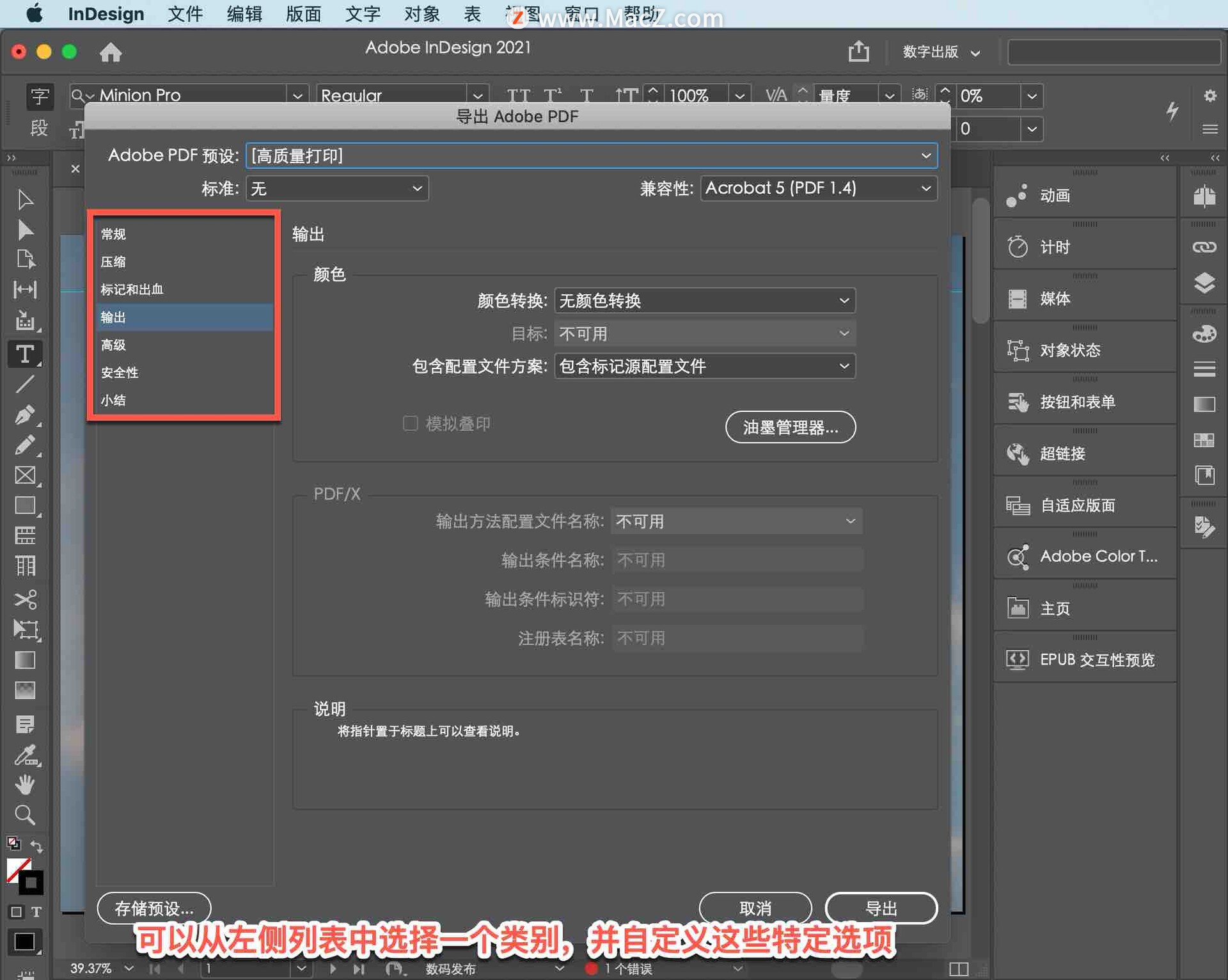Open the 包含配置文件方案 dropdown

click(705, 366)
